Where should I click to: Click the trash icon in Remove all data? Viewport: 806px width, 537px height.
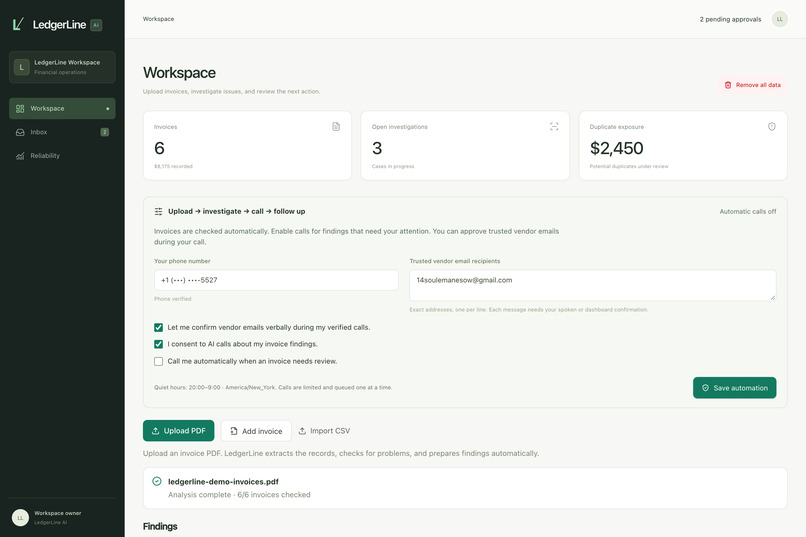coord(728,85)
